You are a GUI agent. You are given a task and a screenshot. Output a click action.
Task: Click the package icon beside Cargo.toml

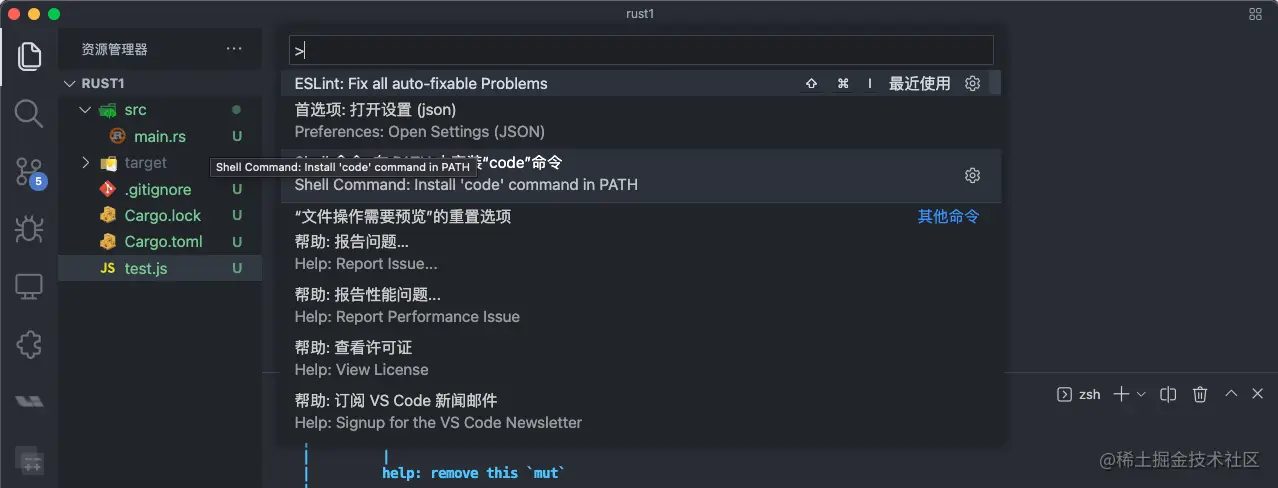108,242
